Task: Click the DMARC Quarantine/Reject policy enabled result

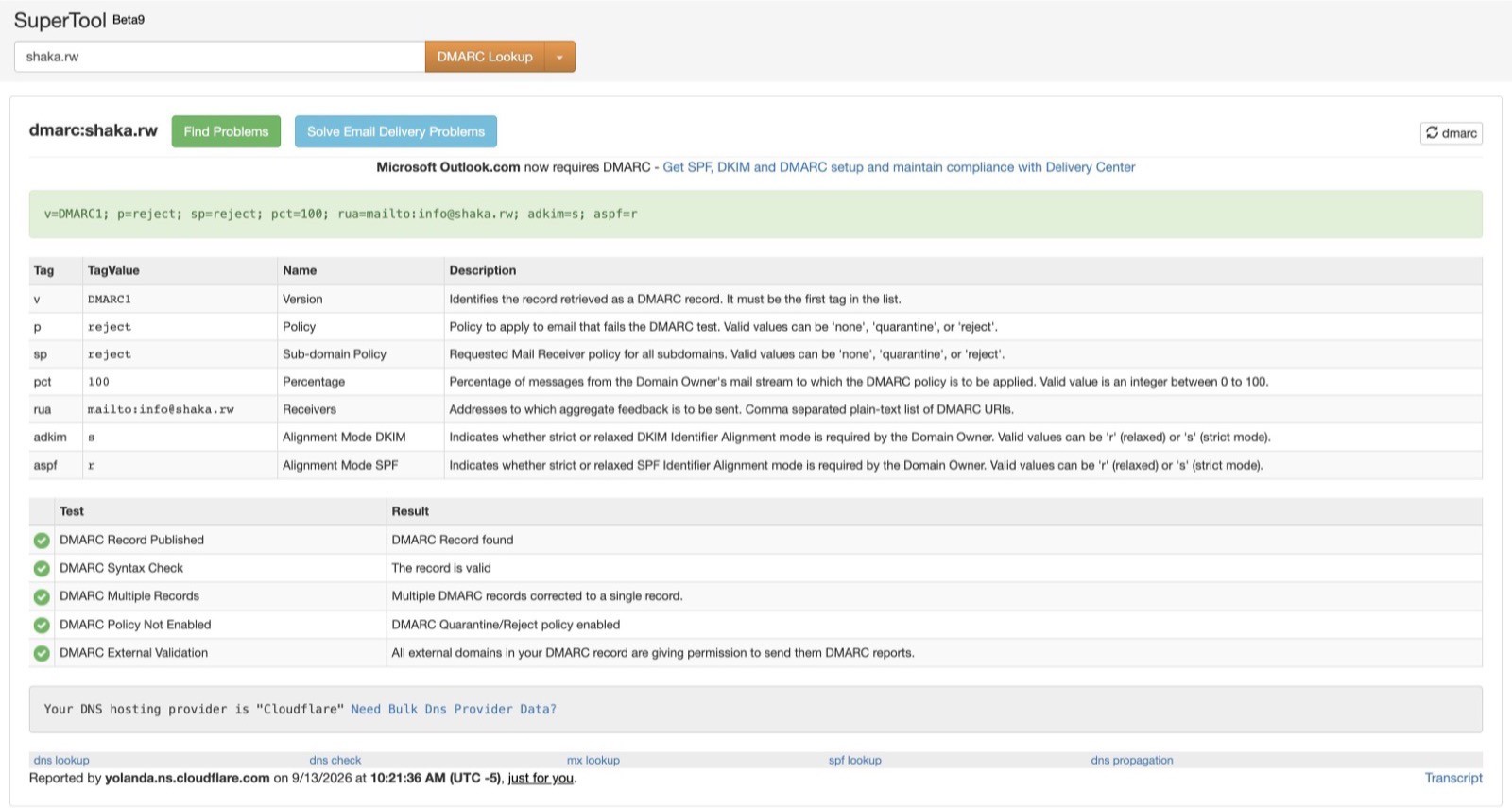Action: 506,625
